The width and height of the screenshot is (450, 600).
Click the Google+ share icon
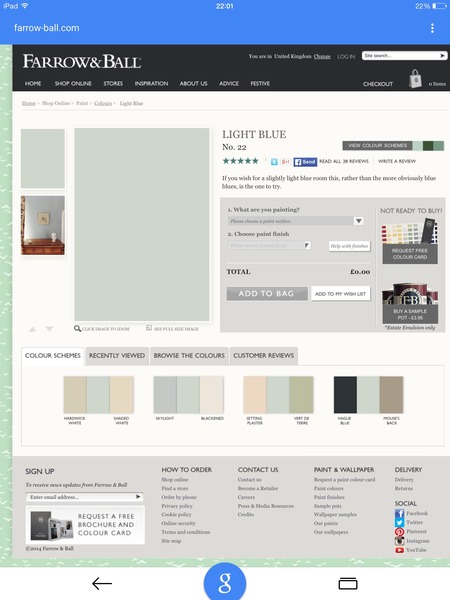pyautogui.click(x=285, y=161)
